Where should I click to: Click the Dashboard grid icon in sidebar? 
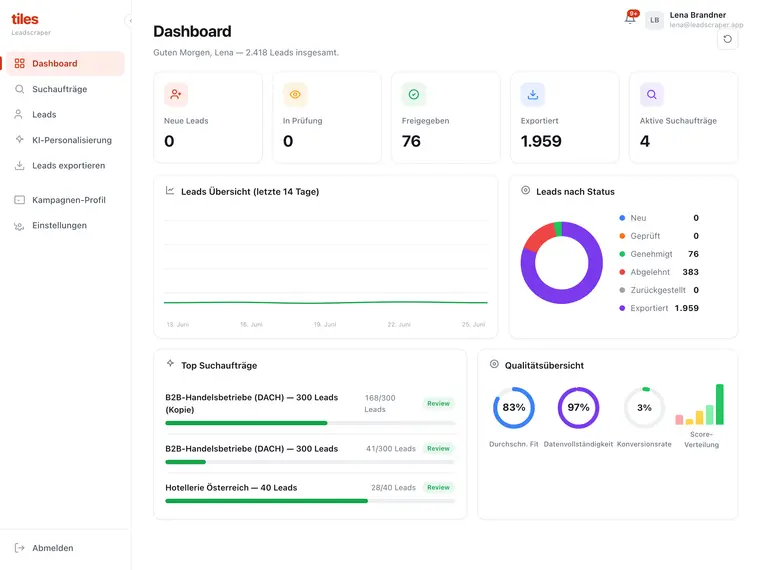click(x=19, y=63)
